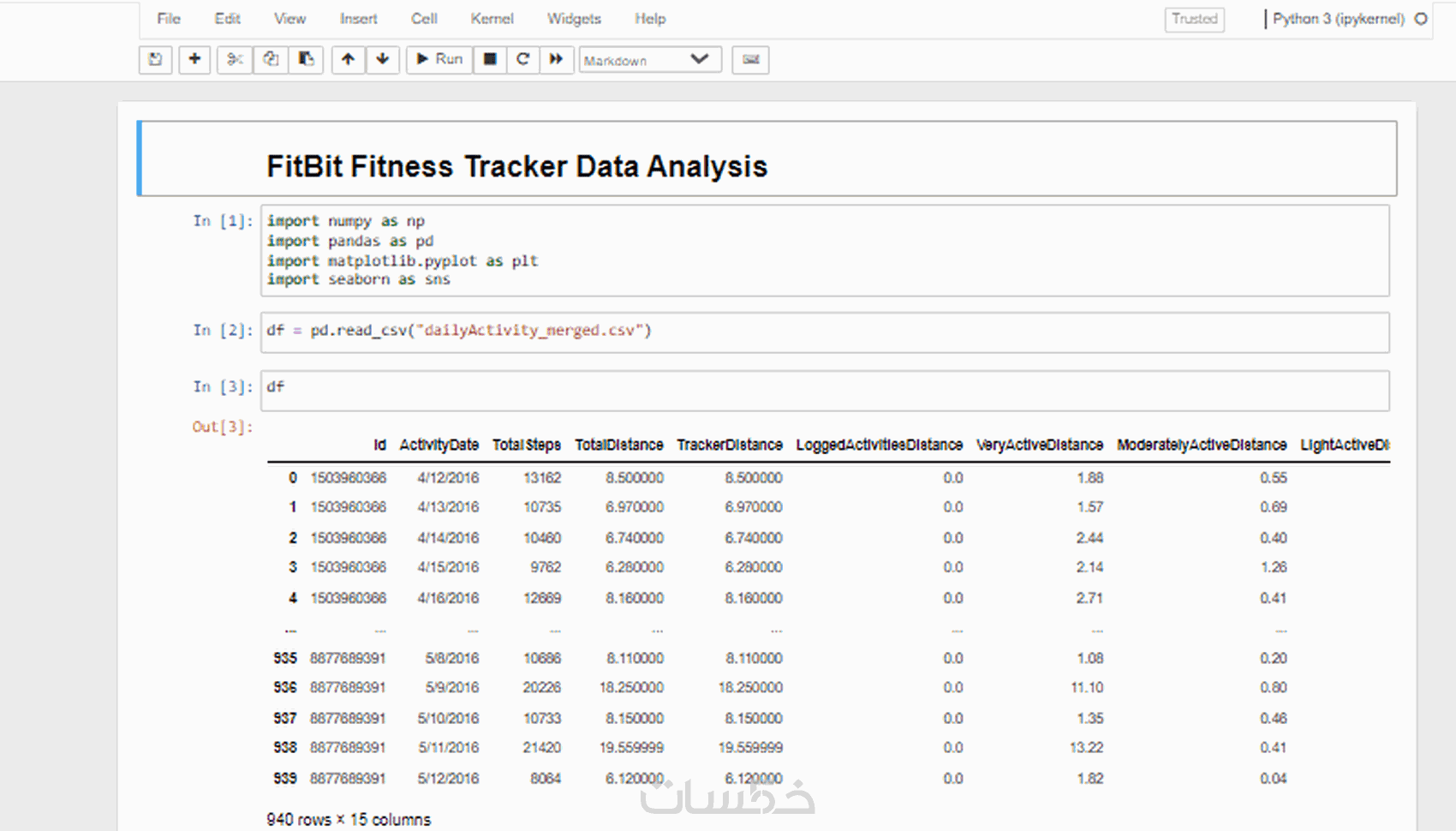Click the TotalSteps value 20226

click(542, 687)
